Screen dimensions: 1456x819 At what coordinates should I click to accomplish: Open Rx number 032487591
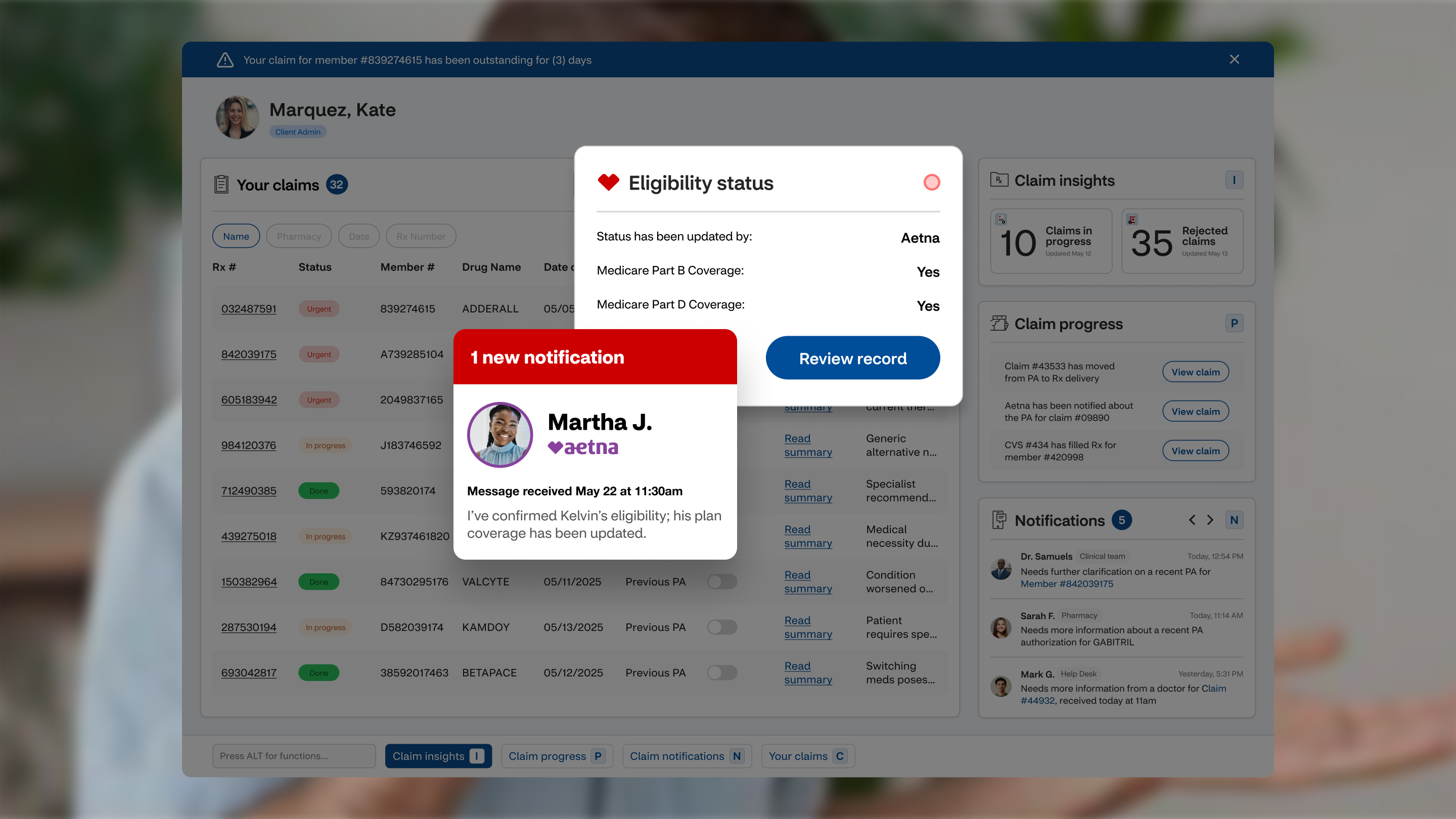click(x=249, y=309)
